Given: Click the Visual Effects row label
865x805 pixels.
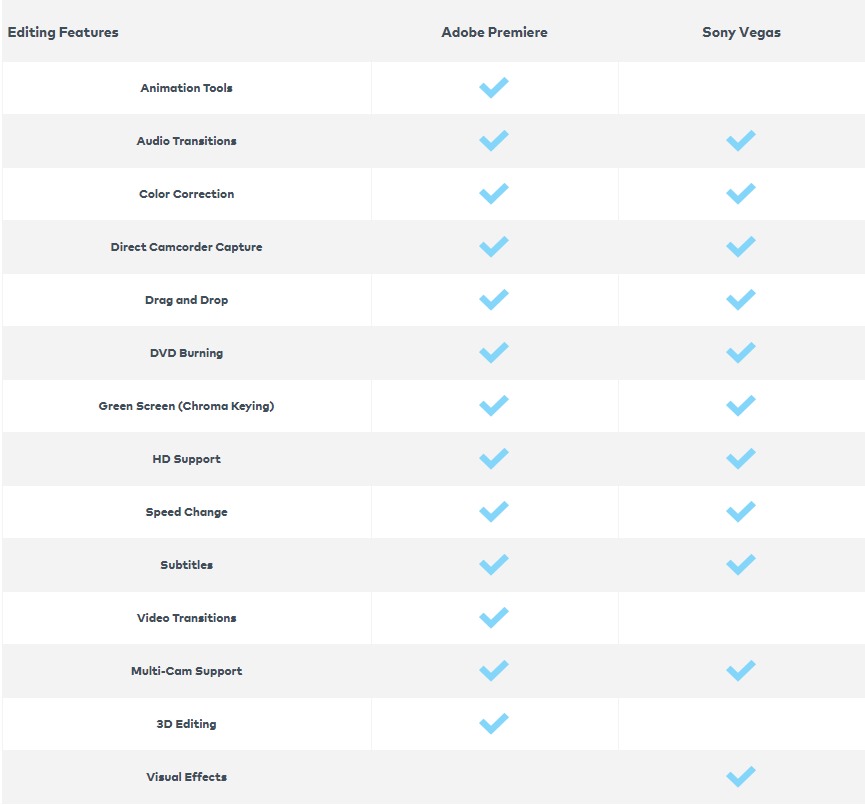Looking at the screenshot, I should [186, 777].
